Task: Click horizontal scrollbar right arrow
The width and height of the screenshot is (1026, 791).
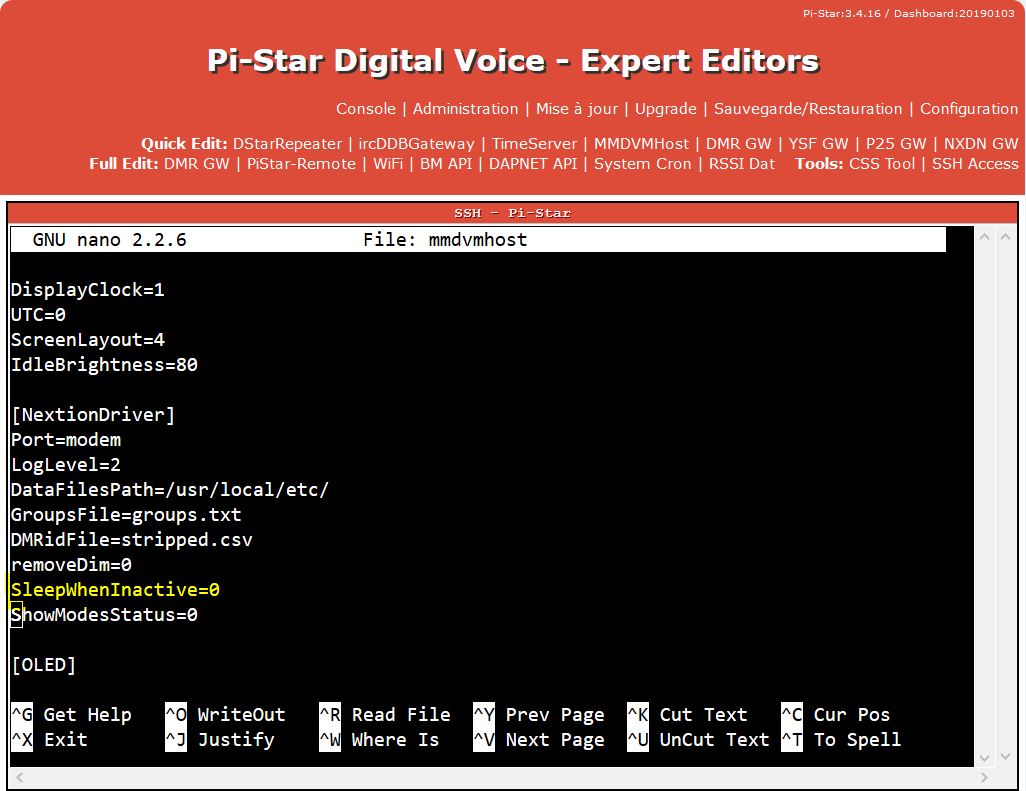Action: 984,777
